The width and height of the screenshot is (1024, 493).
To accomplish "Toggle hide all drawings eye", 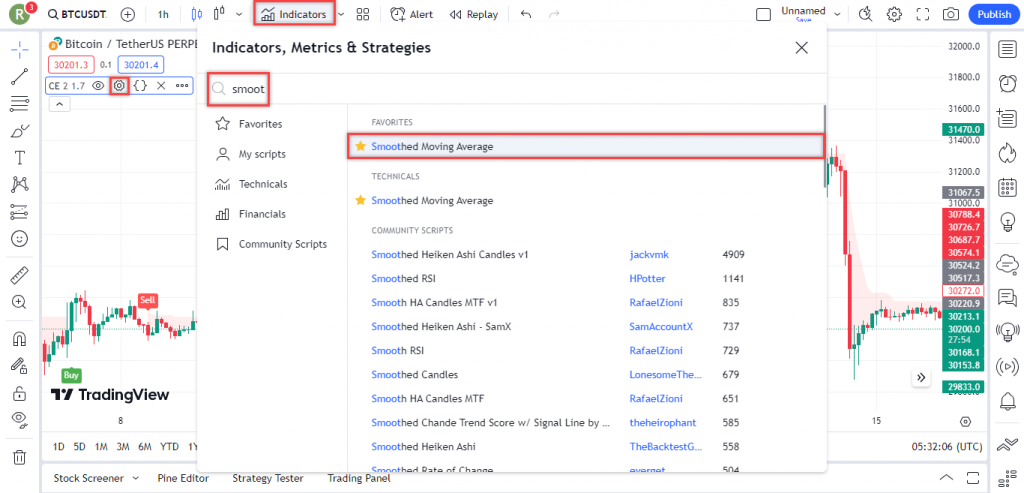I will [20, 420].
